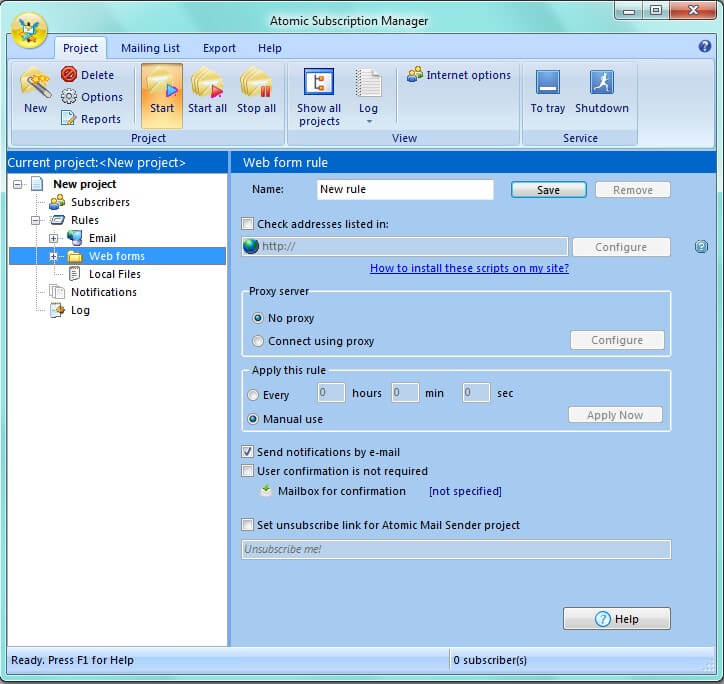Click Mailbox for confirmation icon

coord(266,490)
